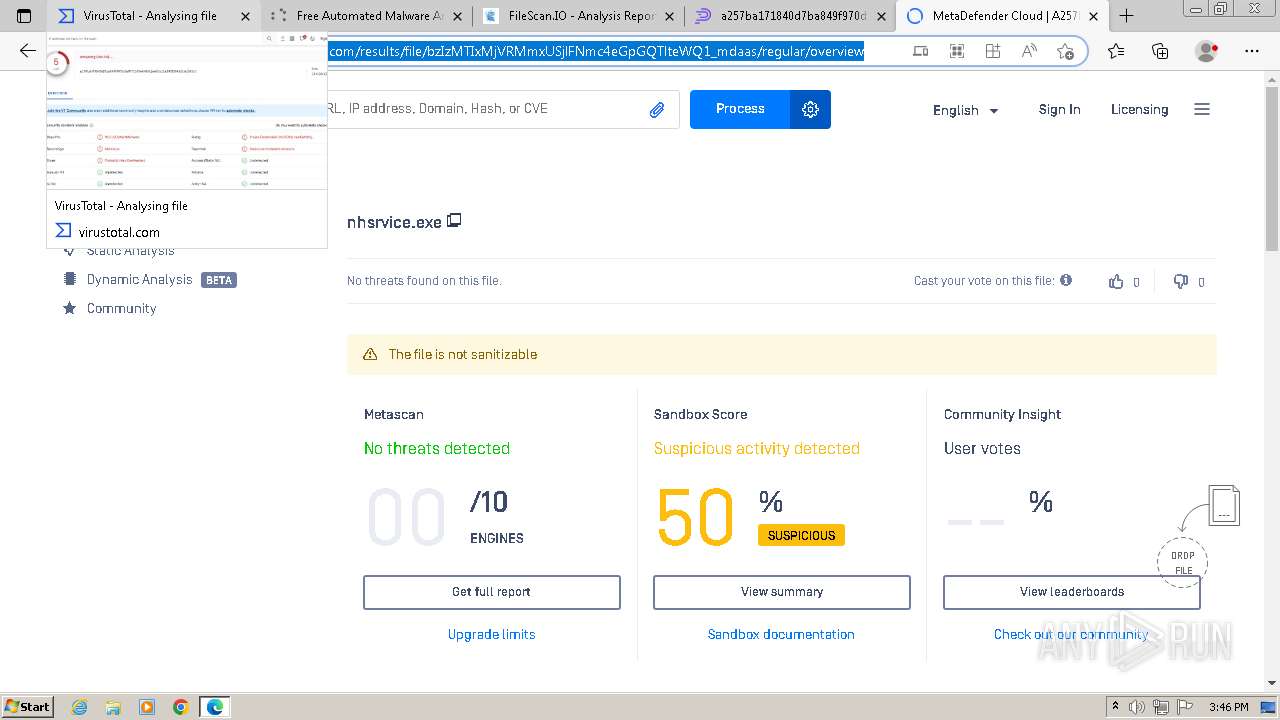The image size is (1280, 720).
Task: Click the "The file is not sanitizable" notice
Action: [782, 354]
